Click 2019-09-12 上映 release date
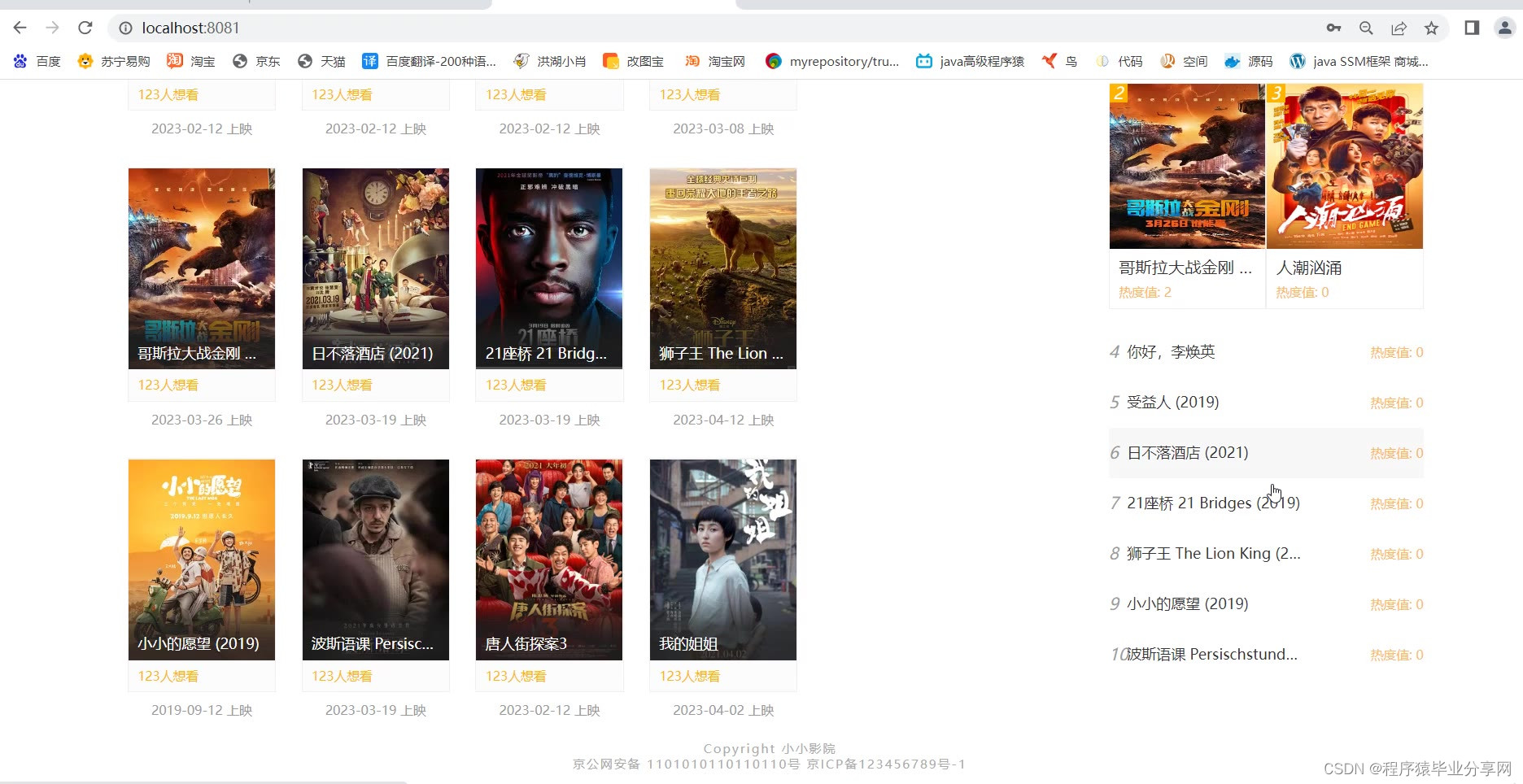1523x784 pixels. 202,710
